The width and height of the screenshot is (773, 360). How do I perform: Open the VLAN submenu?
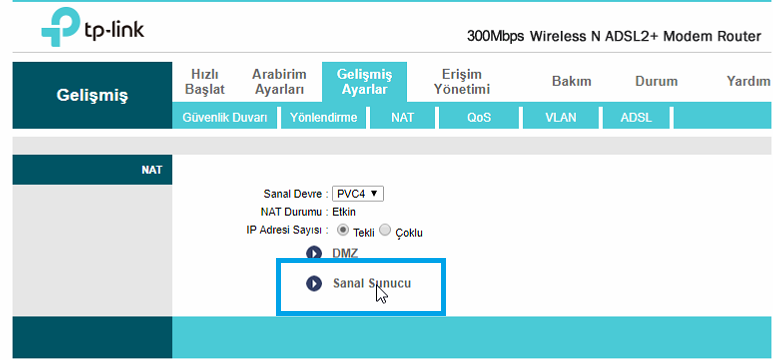(x=561, y=118)
